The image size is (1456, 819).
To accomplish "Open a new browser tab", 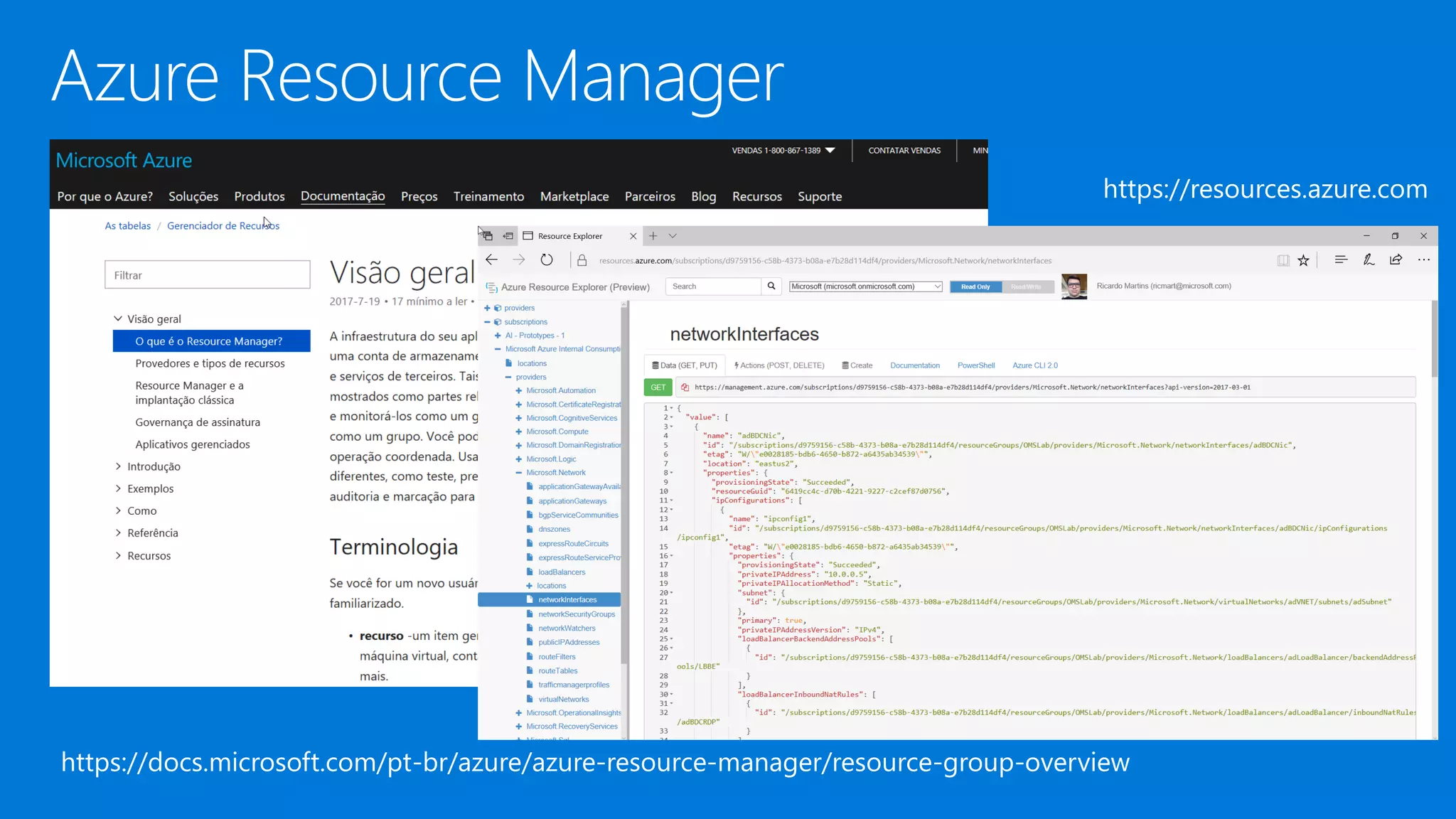I will 653,236.
